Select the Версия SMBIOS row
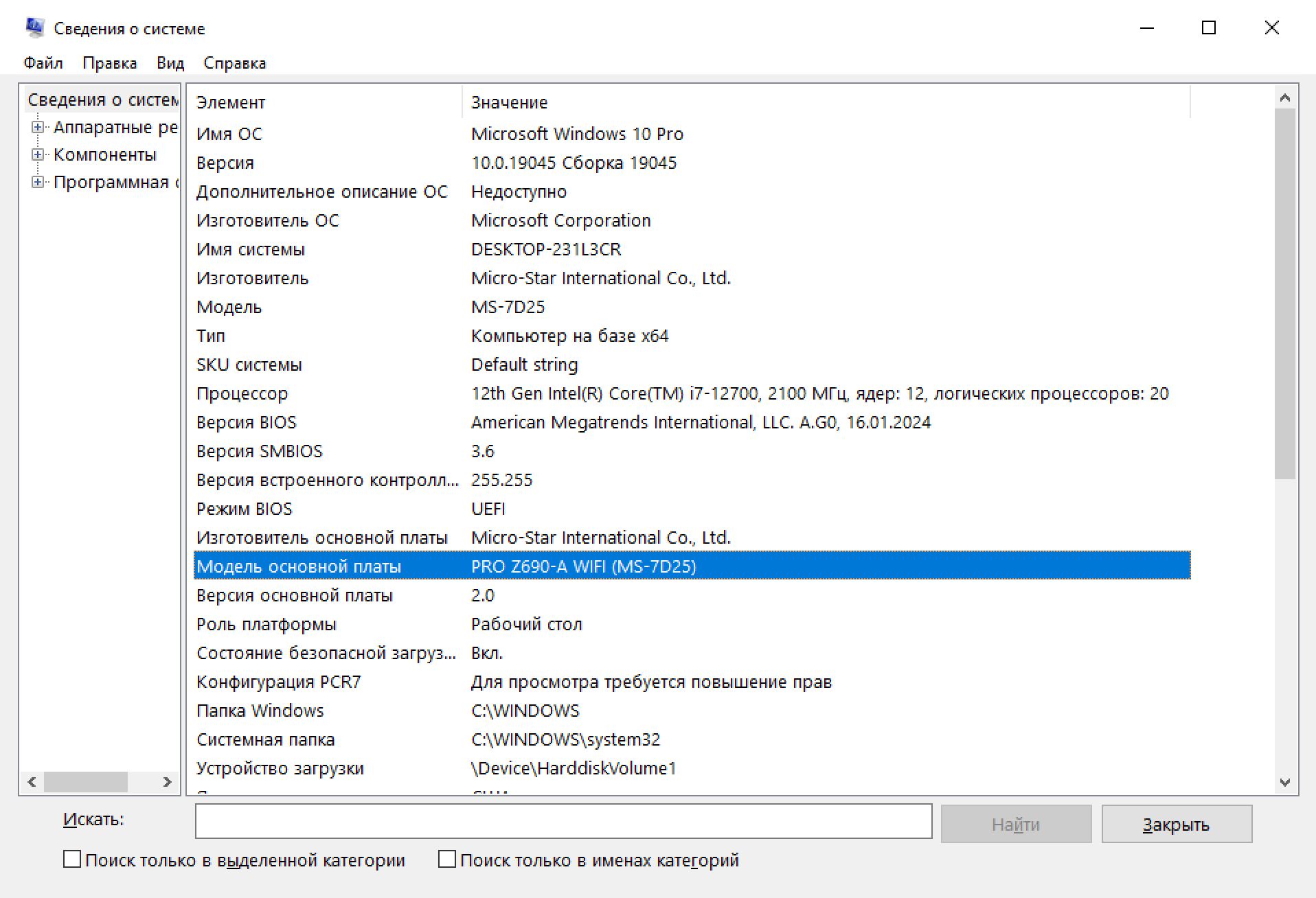This screenshot has height=898, width=1316. [x=692, y=451]
